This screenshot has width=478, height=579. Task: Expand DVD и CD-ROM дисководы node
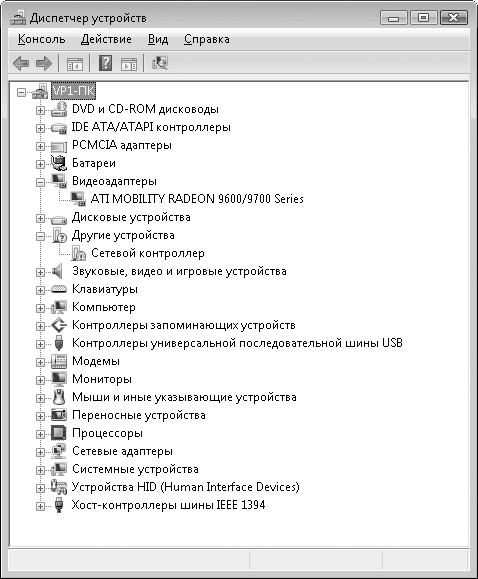40,110
